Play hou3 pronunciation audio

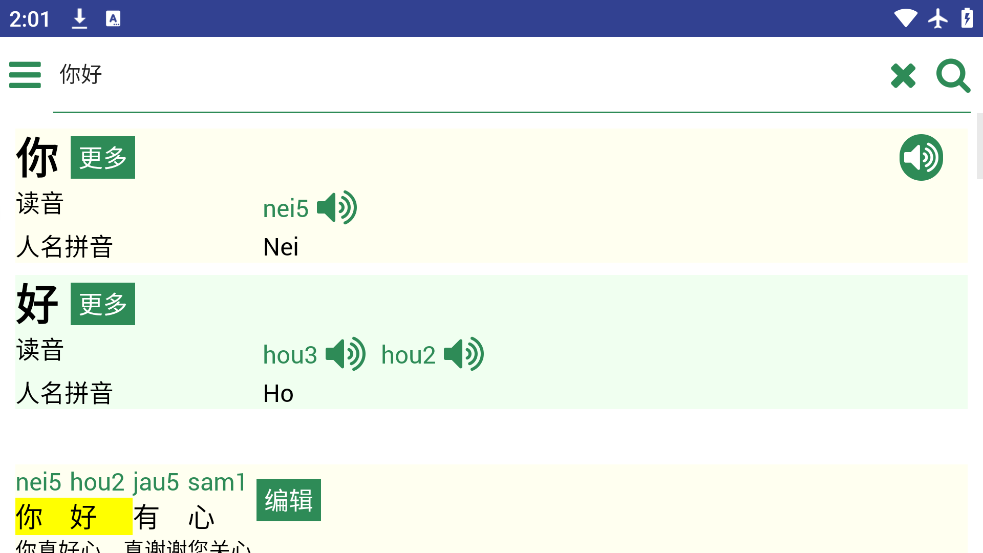click(x=346, y=354)
